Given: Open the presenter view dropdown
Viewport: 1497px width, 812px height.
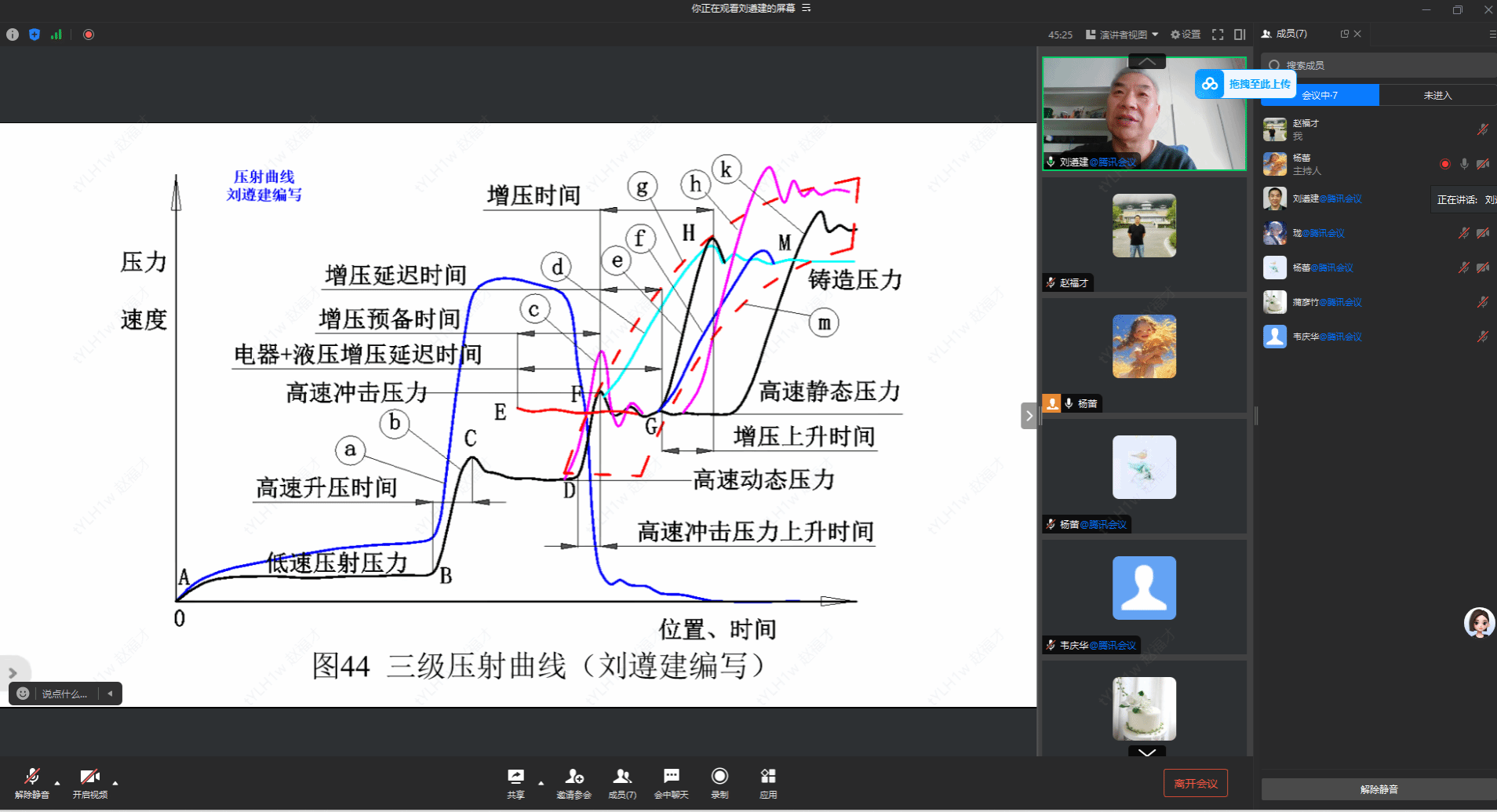Looking at the screenshot, I should coord(1122,35).
